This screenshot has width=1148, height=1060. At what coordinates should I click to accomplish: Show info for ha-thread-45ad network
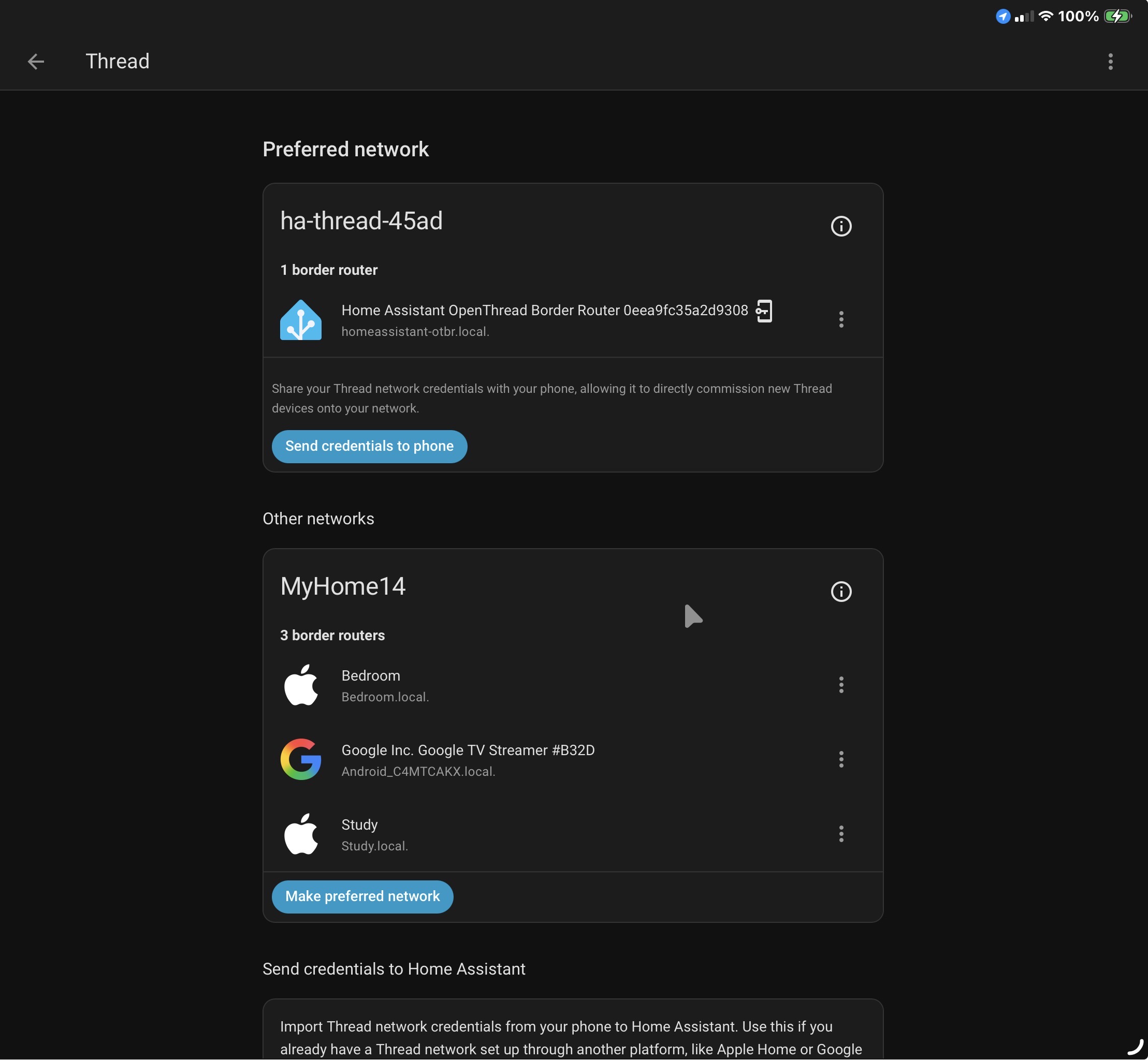[x=841, y=226]
